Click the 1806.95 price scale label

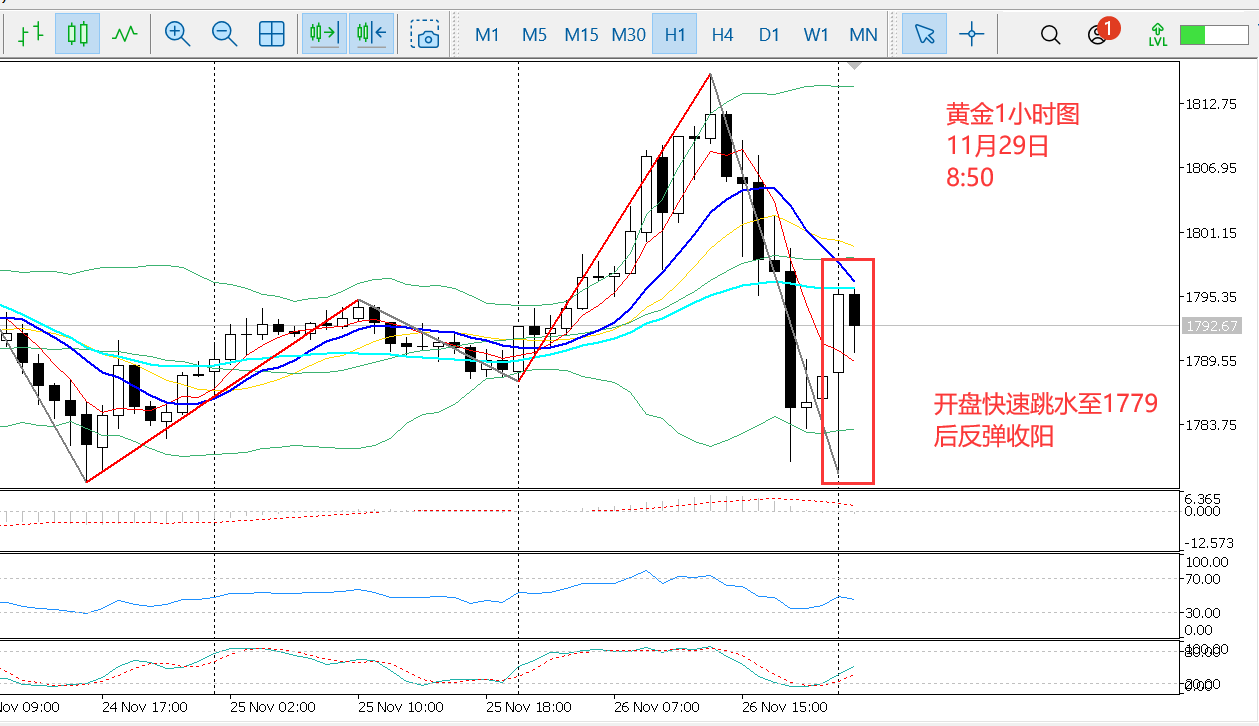[1213, 168]
